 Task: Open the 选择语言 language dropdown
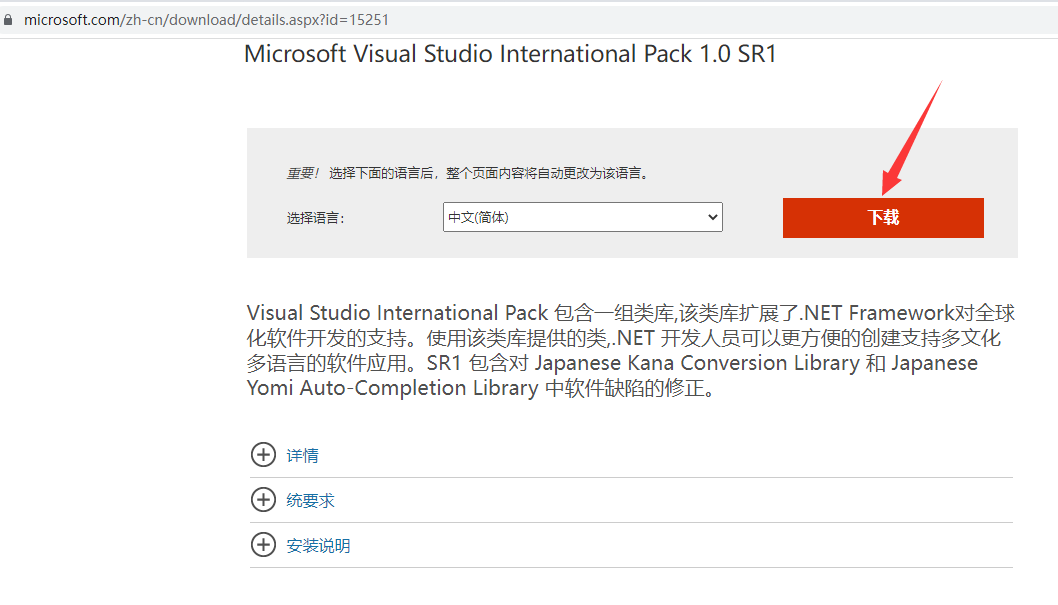pyautogui.click(x=582, y=217)
